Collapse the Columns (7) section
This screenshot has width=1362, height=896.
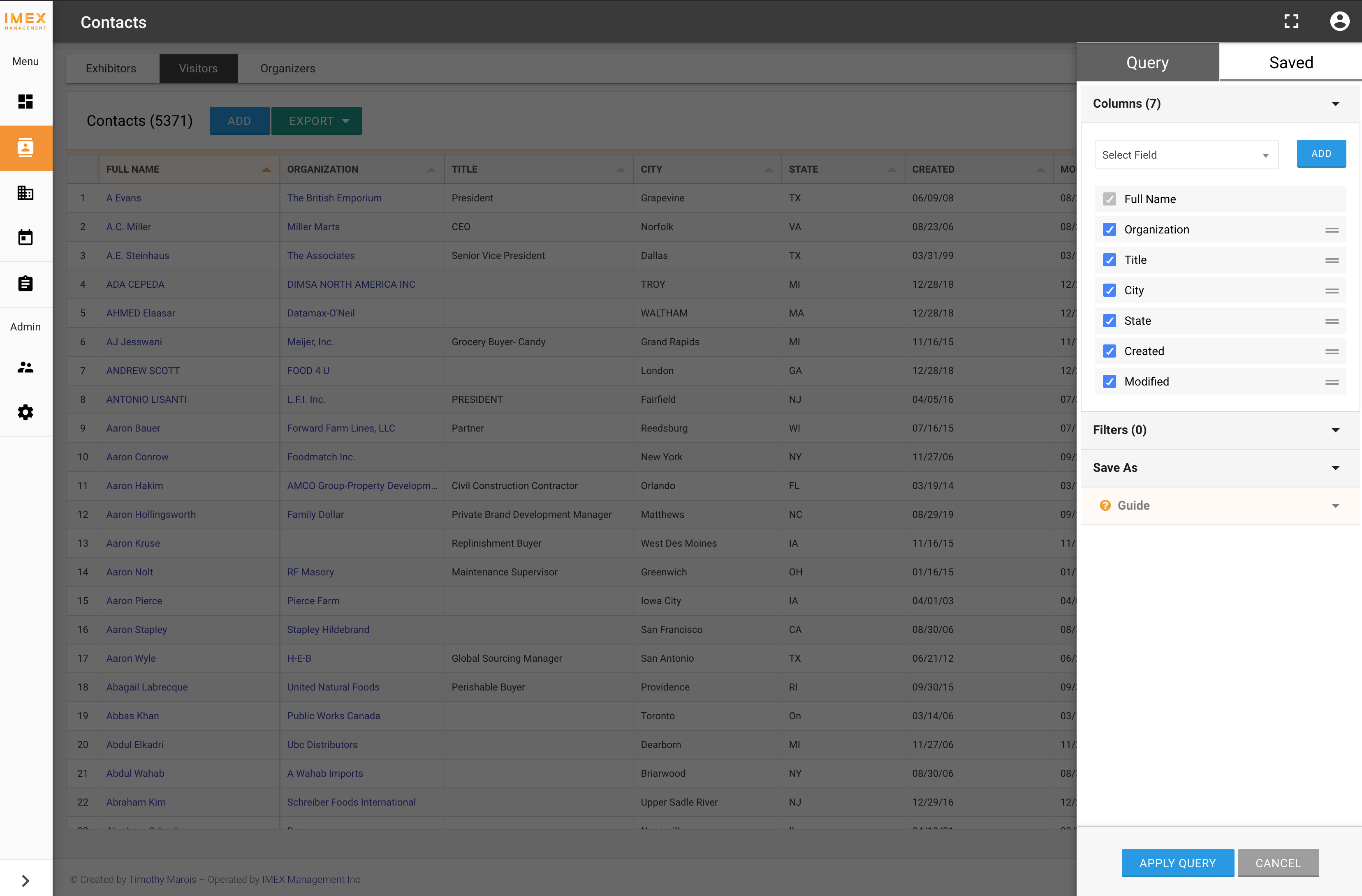point(1336,104)
